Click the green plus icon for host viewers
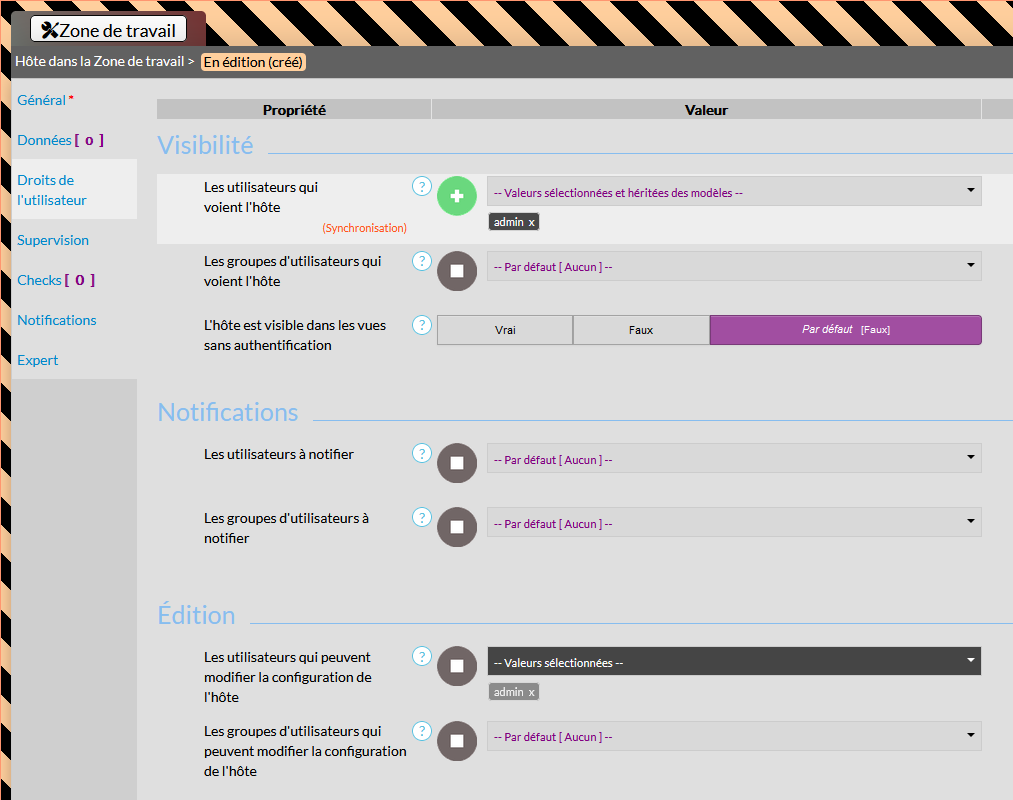This screenshot has width=1013, height=800. (457, 195)
